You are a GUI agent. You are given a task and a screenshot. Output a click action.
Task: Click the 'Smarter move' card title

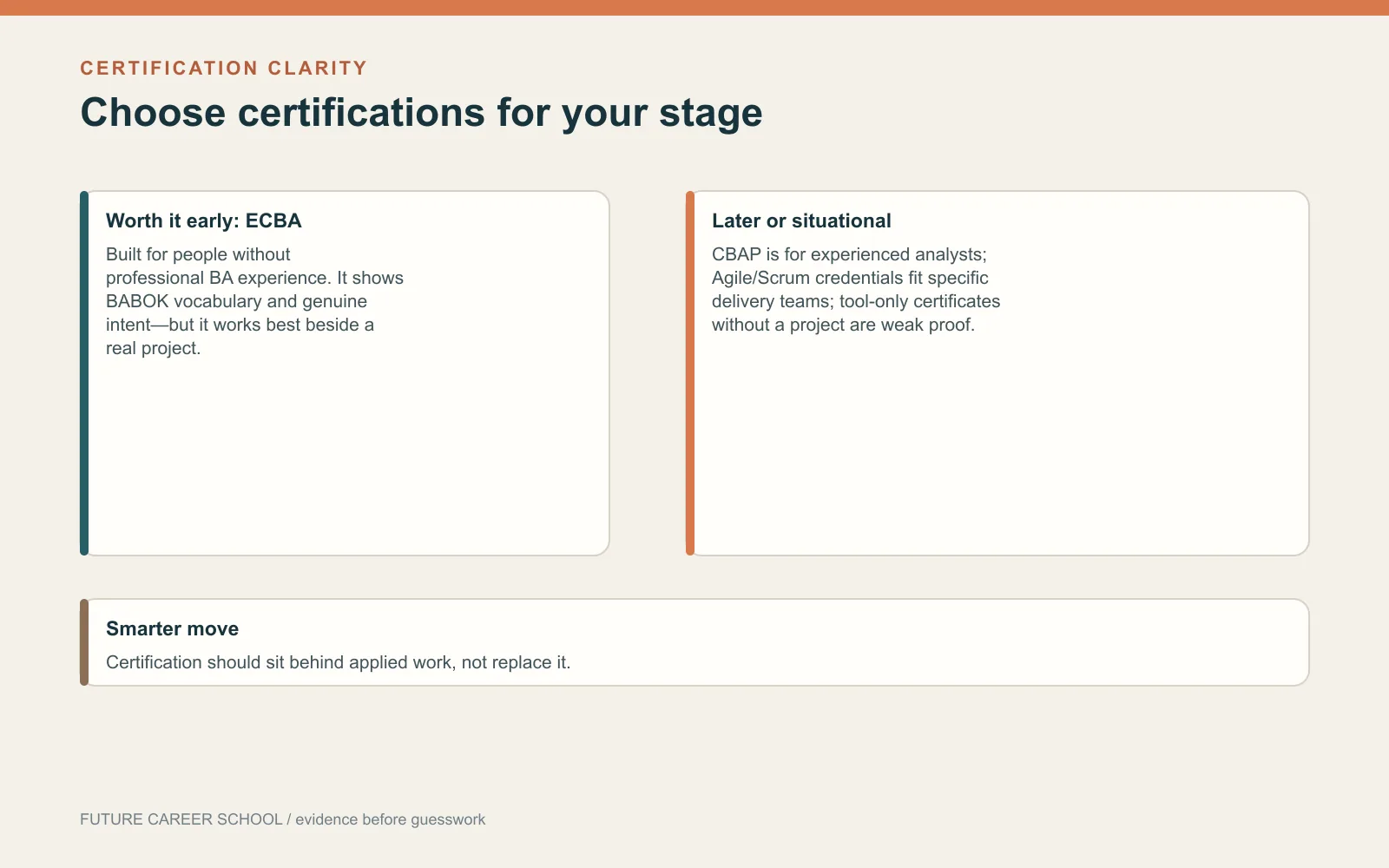click(x=172, y=628)
